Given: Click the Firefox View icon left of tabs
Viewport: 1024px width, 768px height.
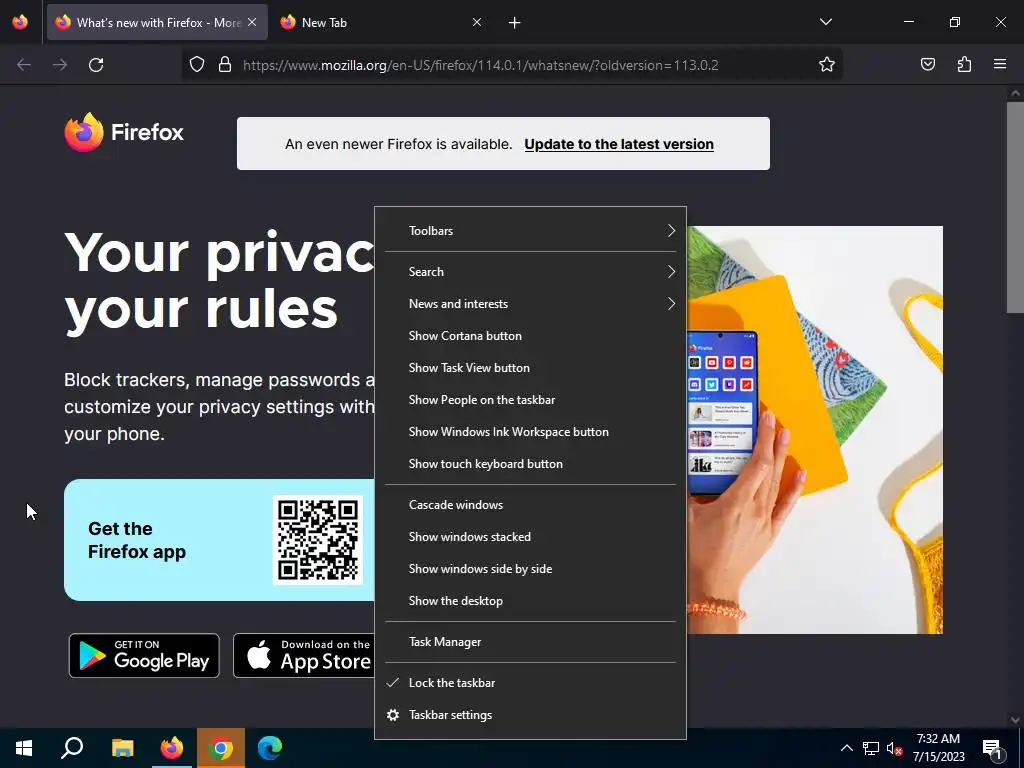Looking at the screenshot, I should (x=20, y=22).
